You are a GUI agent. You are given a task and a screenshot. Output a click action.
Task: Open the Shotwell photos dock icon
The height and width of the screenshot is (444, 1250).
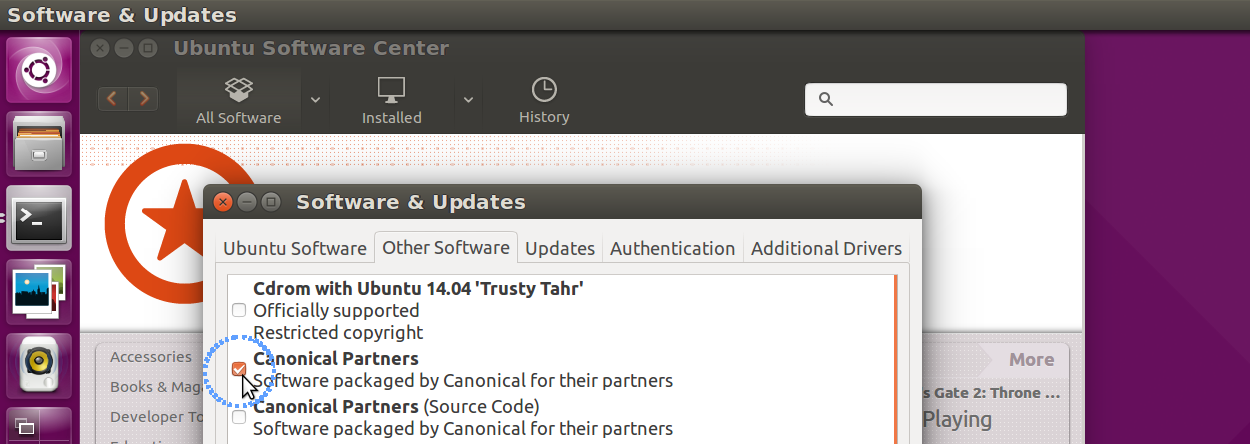coord(40,291)
